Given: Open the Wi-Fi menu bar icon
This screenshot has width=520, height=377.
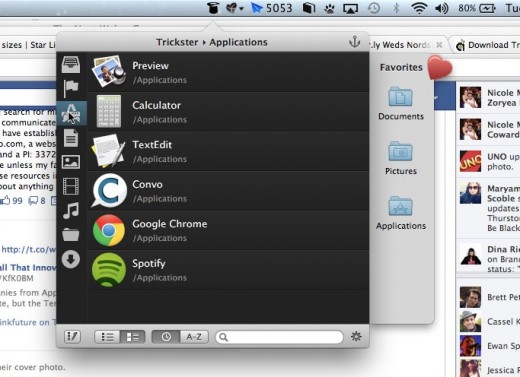Looking at the screenshot, I should point(419,8).
